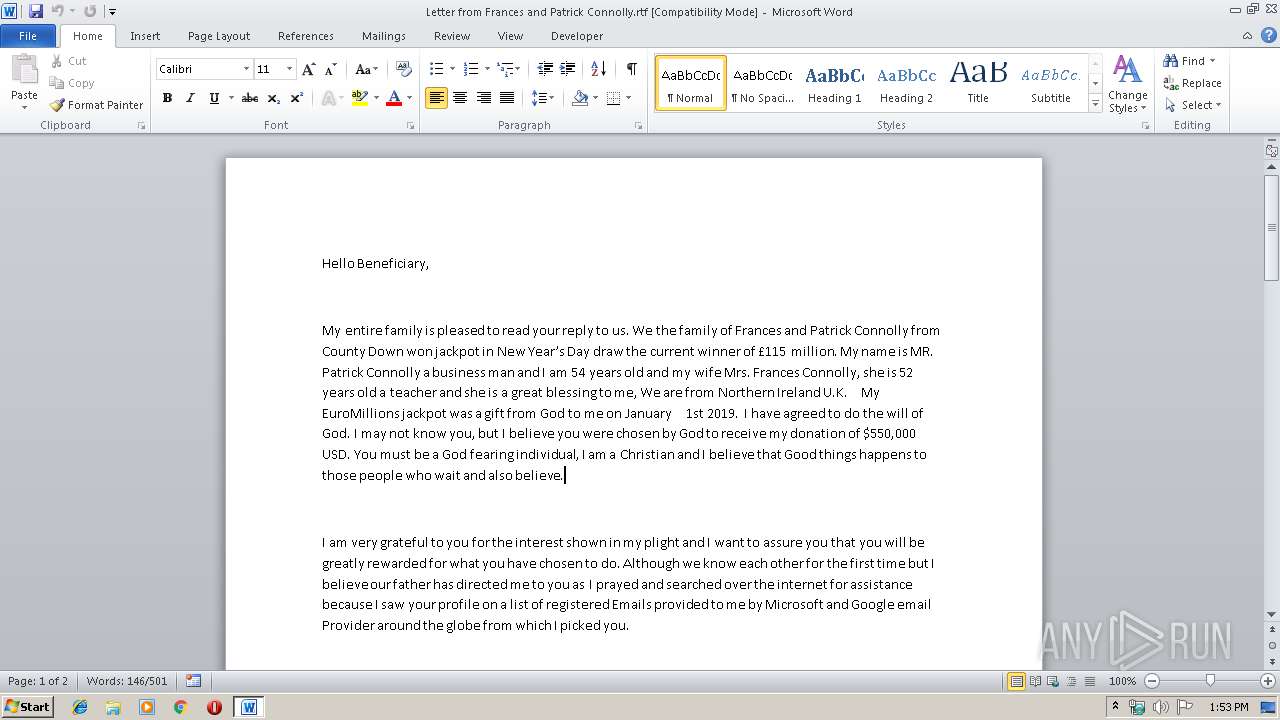Toggle Align Text Left
The height and width of the screenshot is (720, 1280).
(x=436, y=98)
